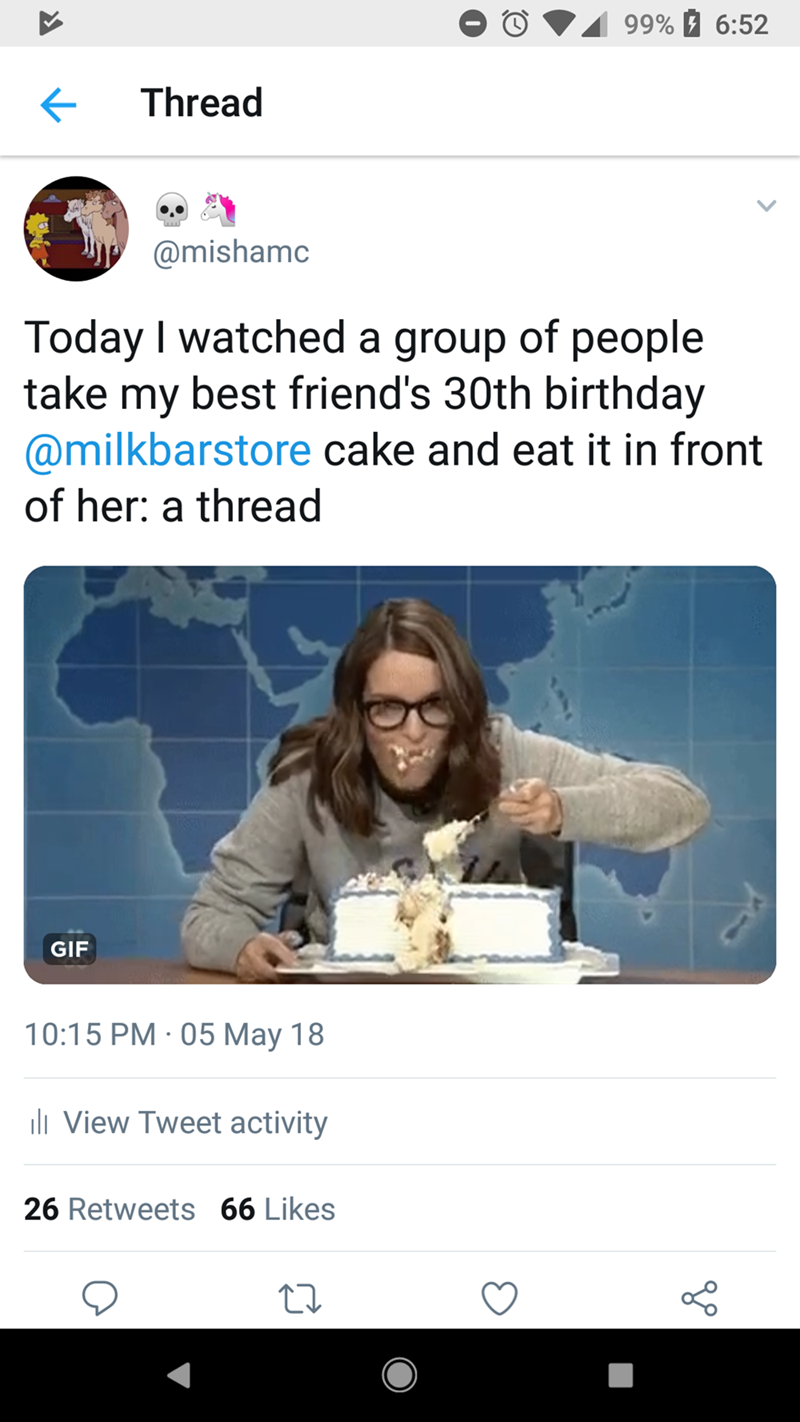Share the tweet
Image resolution: width=800 pixels, height=1422 pixels.
click(x=699, y=1298)
